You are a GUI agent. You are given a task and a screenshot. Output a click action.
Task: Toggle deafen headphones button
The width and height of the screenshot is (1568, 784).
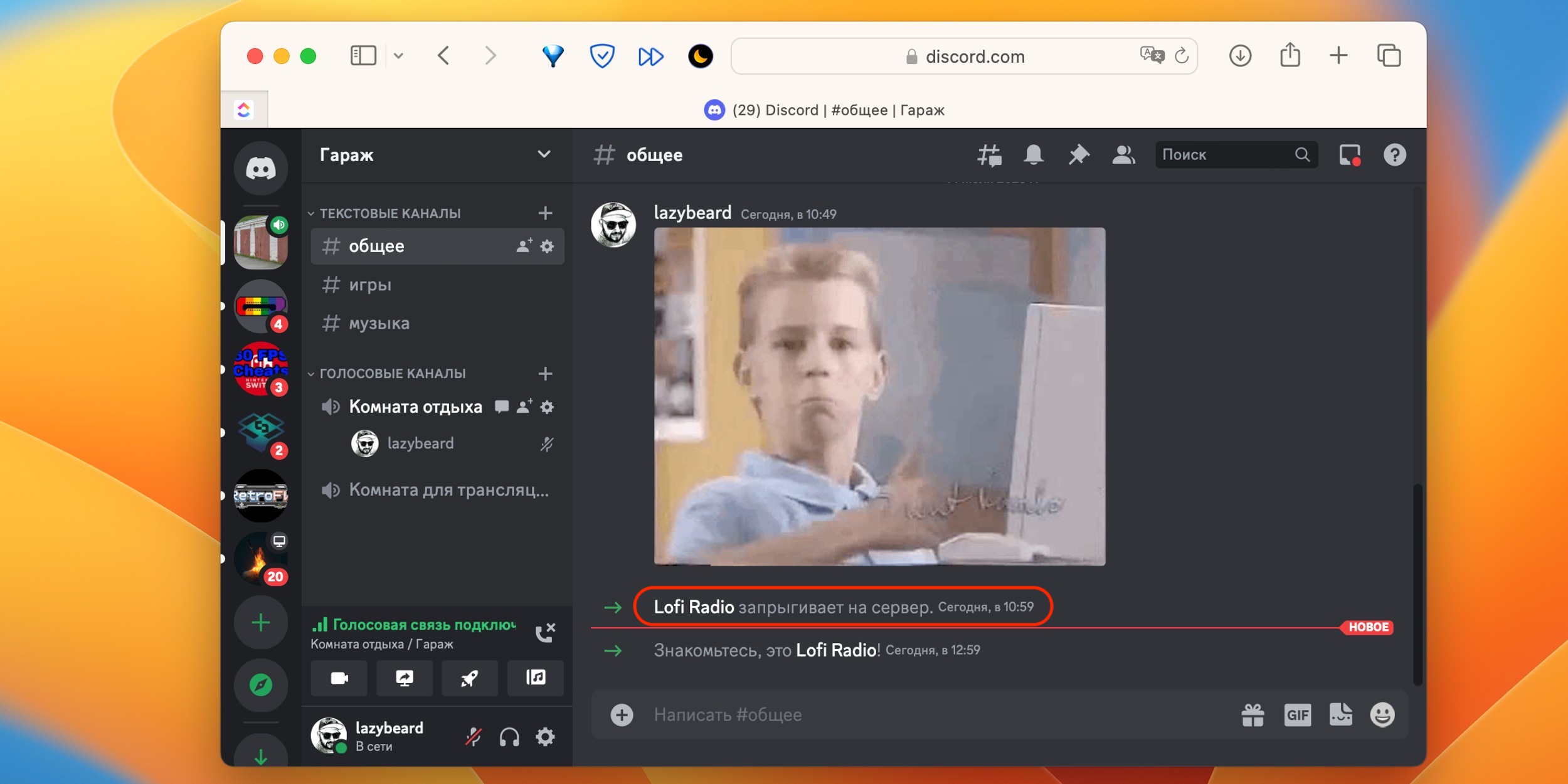click(x=509, y=736)
